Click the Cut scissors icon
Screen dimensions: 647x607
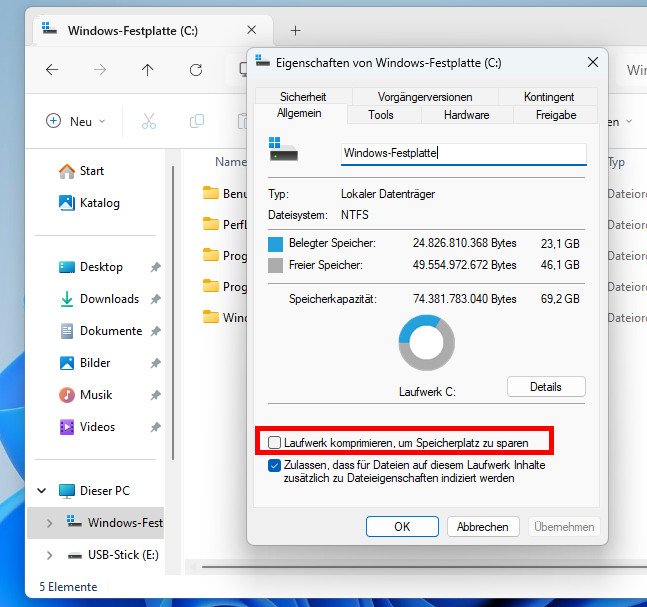(x=149, y=121)
